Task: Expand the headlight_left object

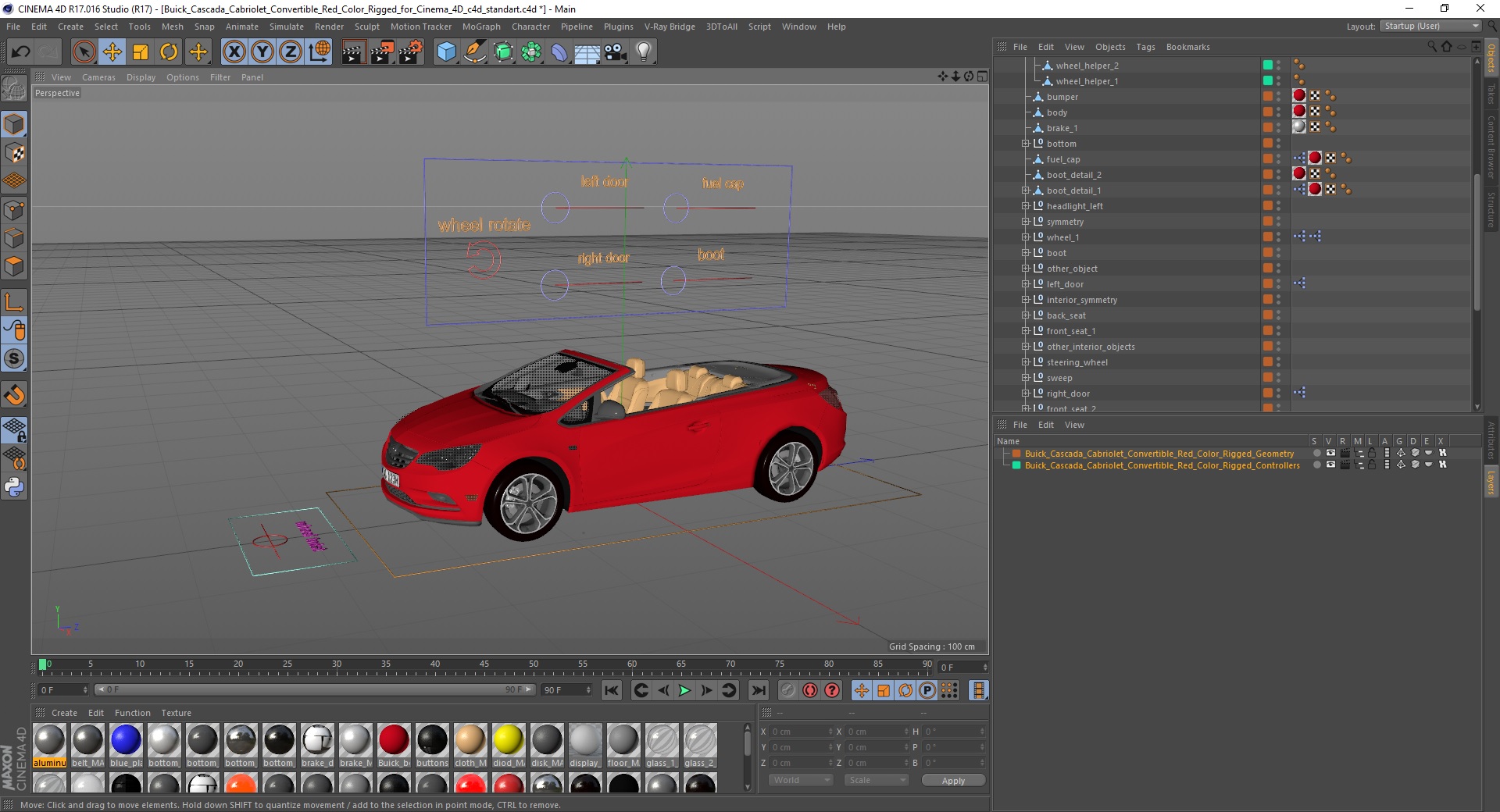Action: pyautogui.click(x=1025, y=206)
